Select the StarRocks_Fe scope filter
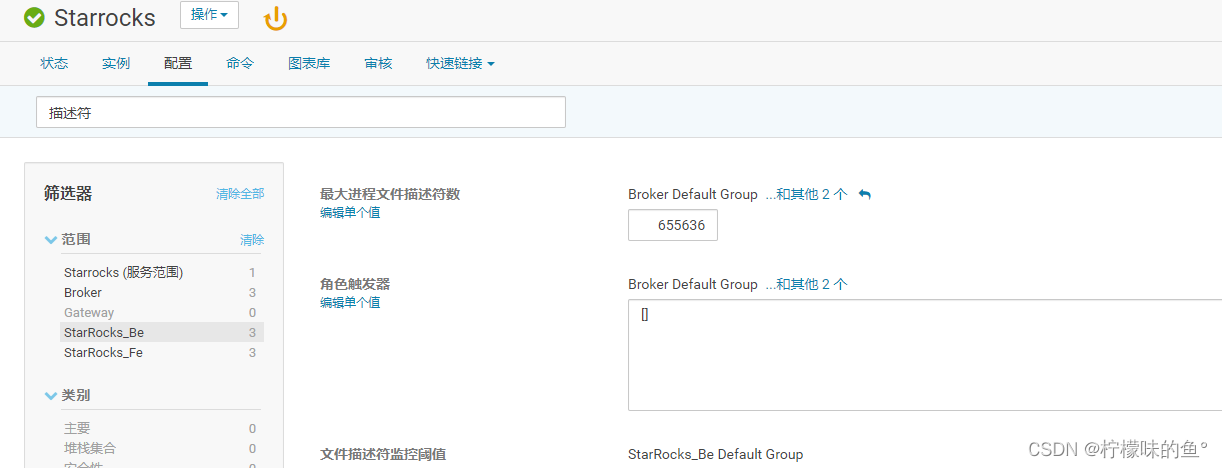Screen dimensions: 1222x468 tap(160, 352)
